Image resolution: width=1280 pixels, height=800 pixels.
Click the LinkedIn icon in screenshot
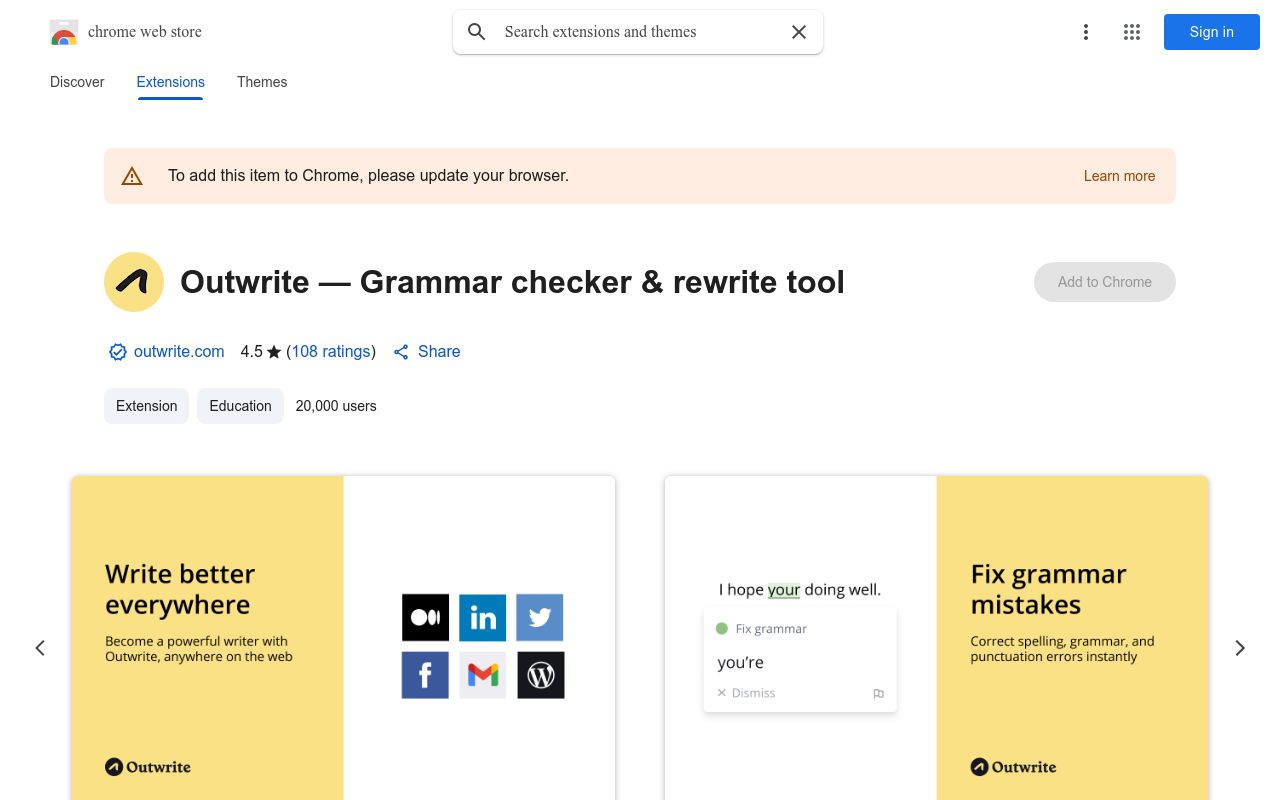pyautogui.click(x=483, y=618)
